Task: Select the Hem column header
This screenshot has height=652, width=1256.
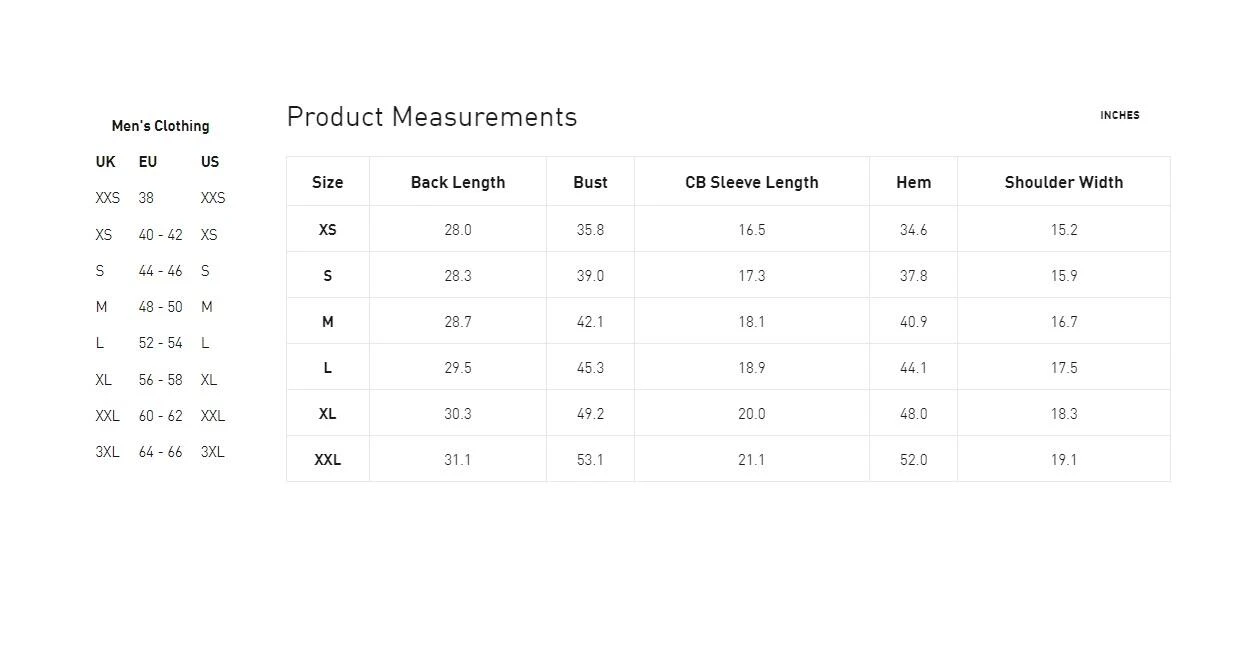Action: pyautogui.click(x=913, y=182)
